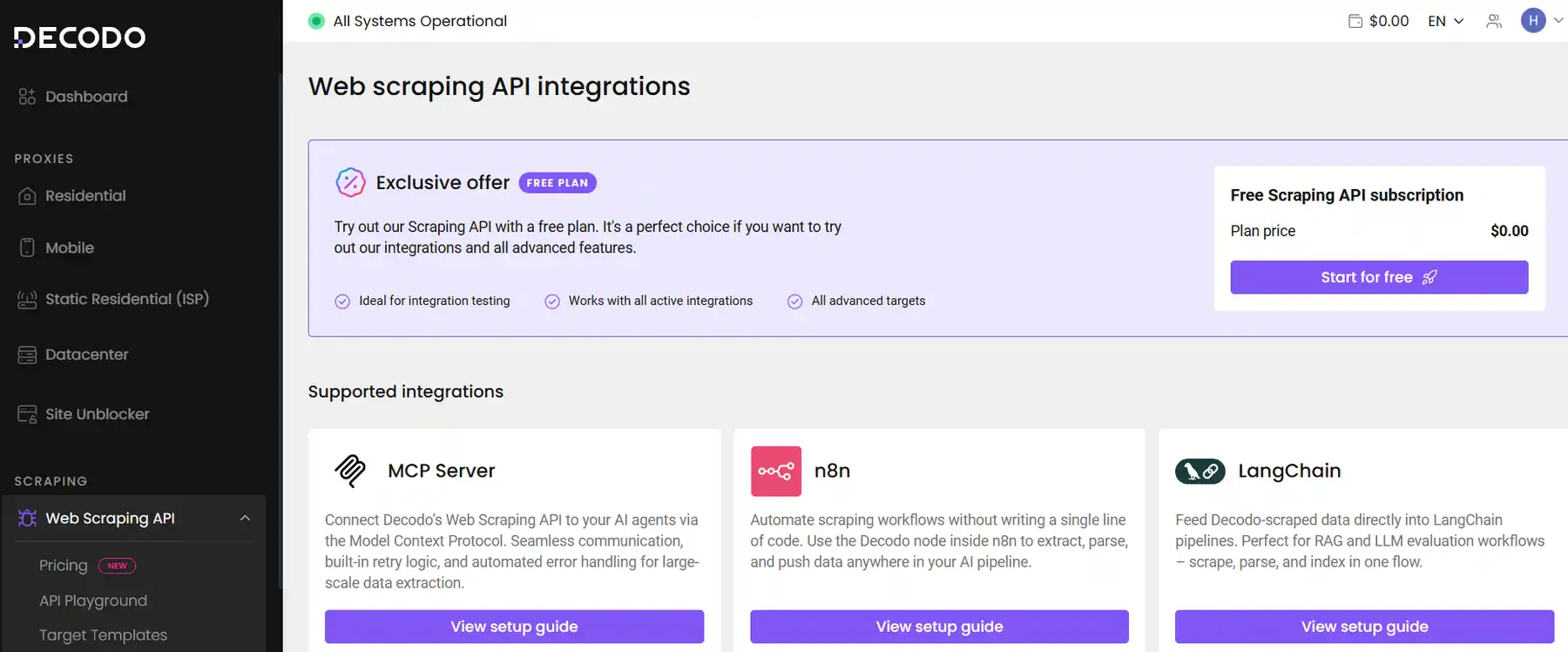Click the green system status indicator
1568x652 pixels.
point(316,21)
